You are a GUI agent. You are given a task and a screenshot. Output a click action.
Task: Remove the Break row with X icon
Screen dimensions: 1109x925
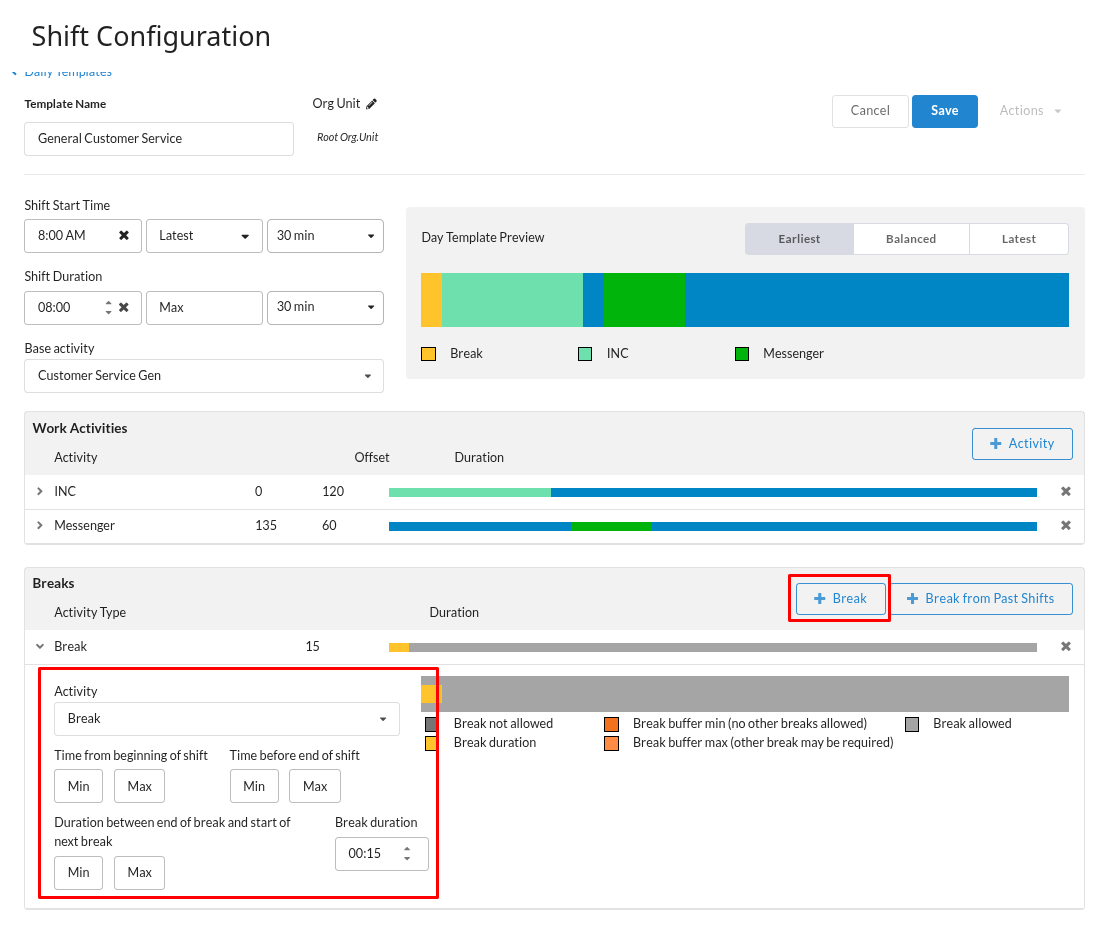pyautogui.click(x=1065, y=647)
